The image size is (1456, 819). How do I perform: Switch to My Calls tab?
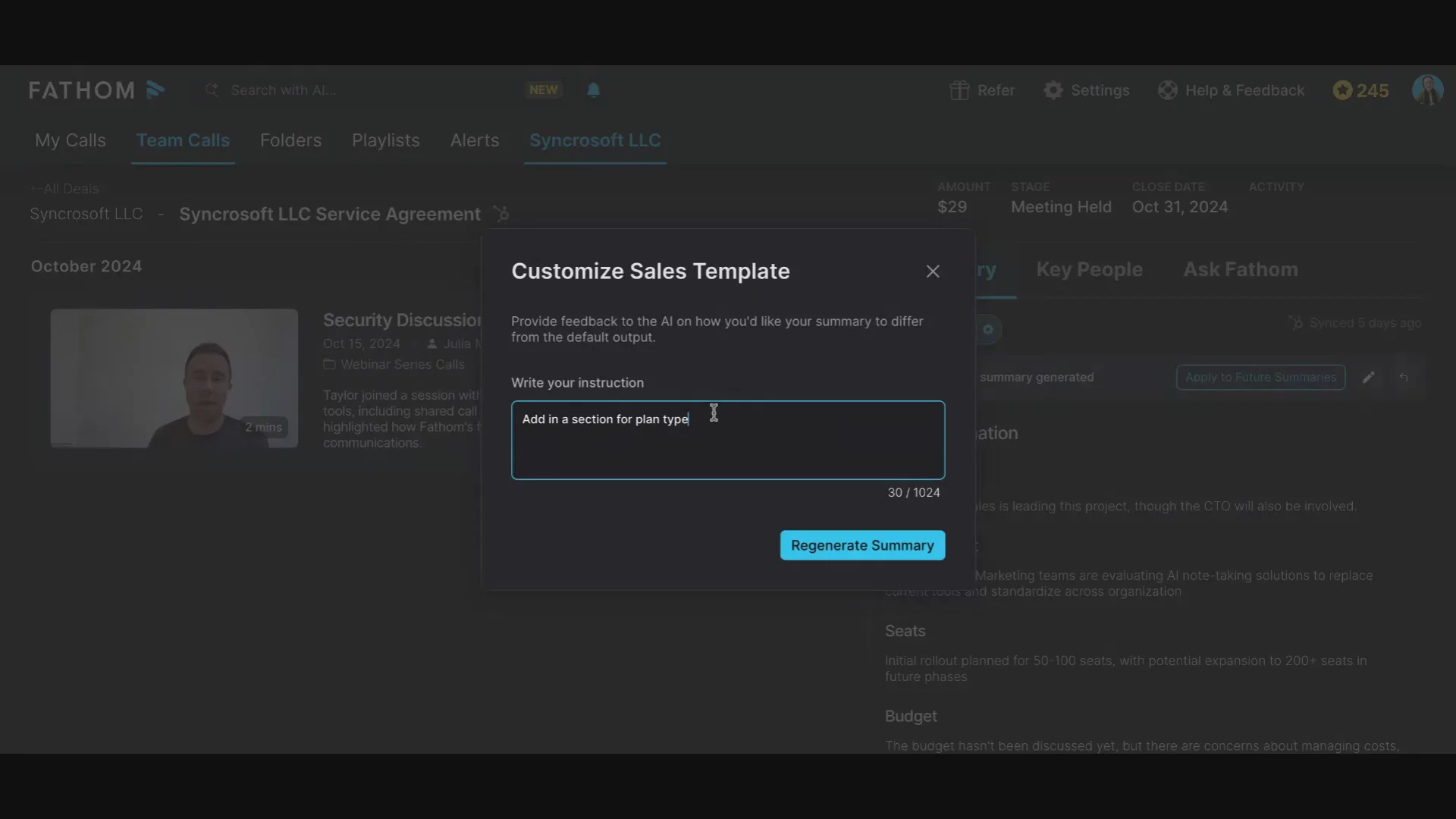point(71,140)
